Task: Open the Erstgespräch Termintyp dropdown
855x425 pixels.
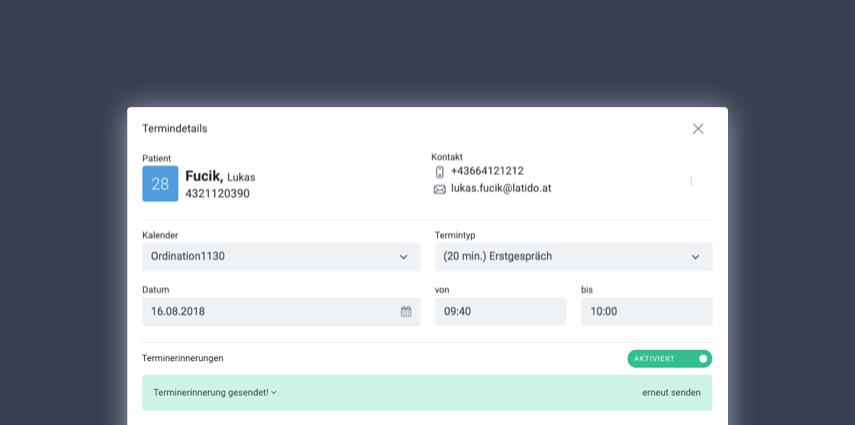Action: [574, 257]
